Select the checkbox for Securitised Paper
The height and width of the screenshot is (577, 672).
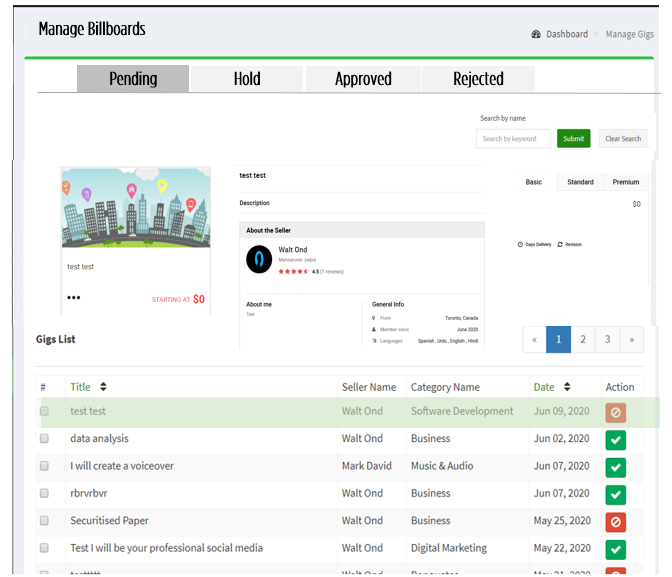[x=44, y=521]
